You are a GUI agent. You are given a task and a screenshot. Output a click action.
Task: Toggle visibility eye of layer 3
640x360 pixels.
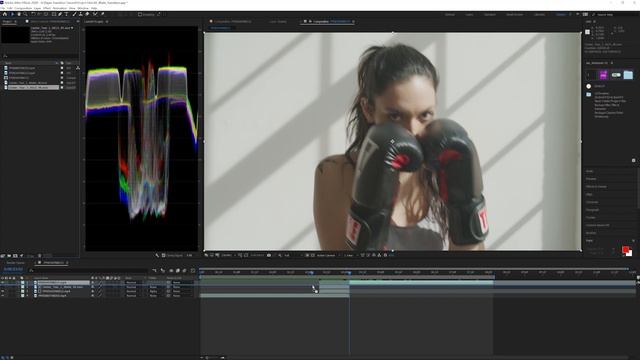click(2, 291)
